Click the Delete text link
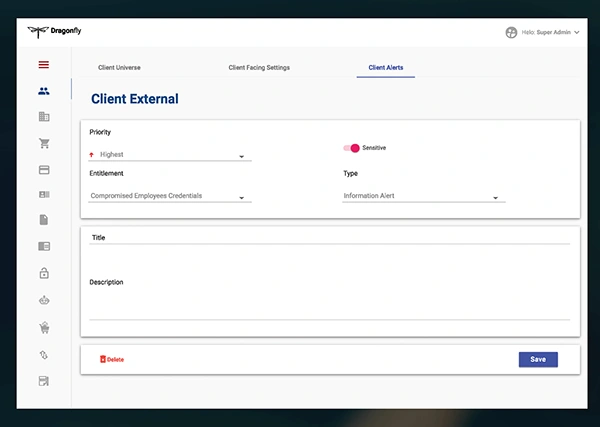The height and width of the screenshot is (427, 600). click(115, 360)
